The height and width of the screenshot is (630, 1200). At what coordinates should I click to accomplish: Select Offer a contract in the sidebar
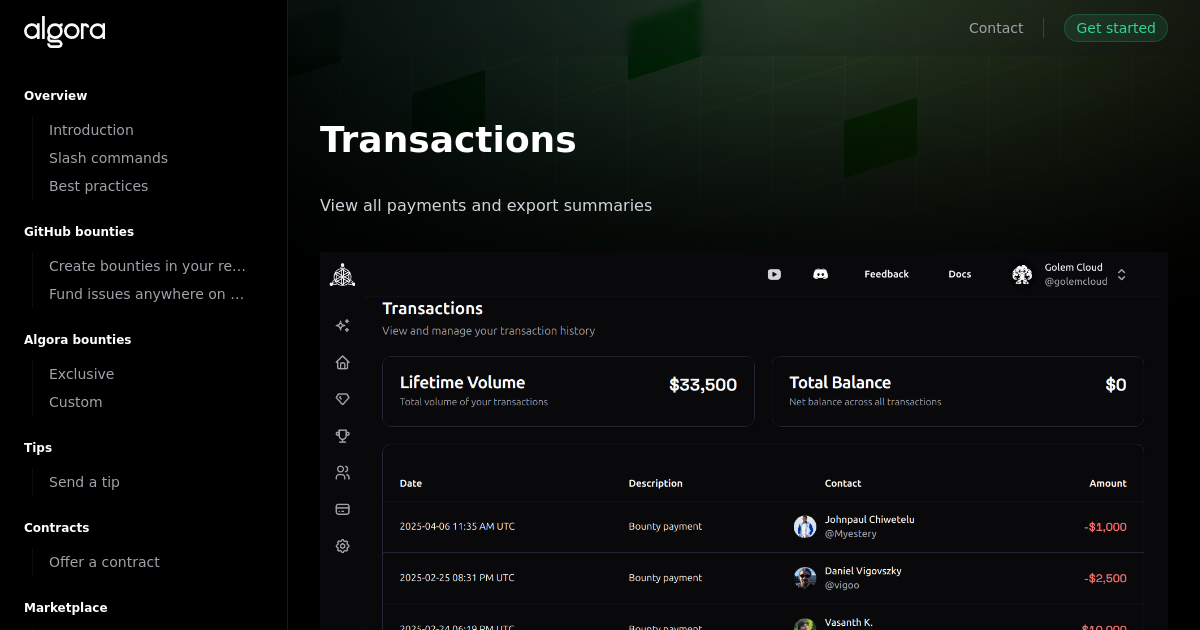click(x=104, y=561)
